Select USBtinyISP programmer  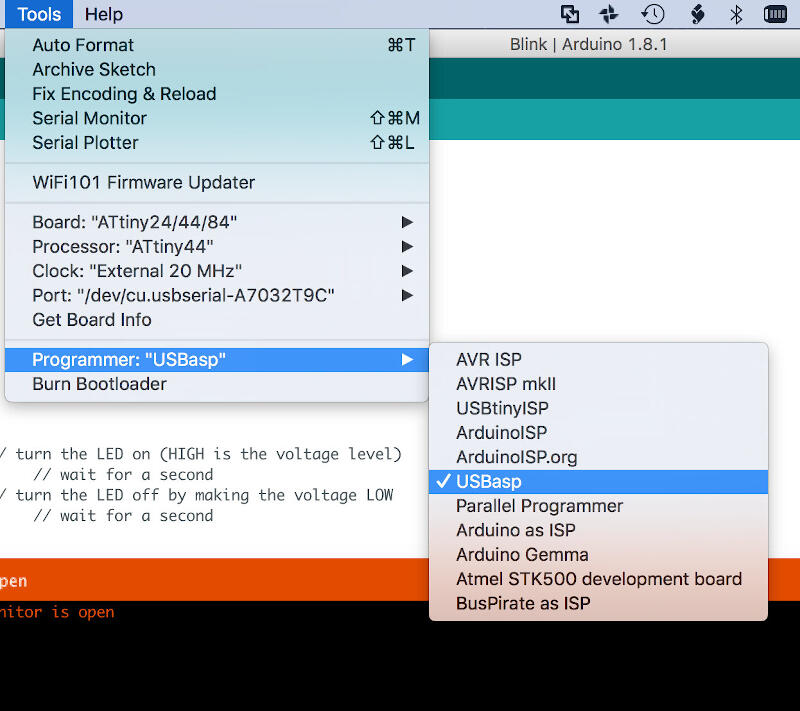tap(598, 409)
